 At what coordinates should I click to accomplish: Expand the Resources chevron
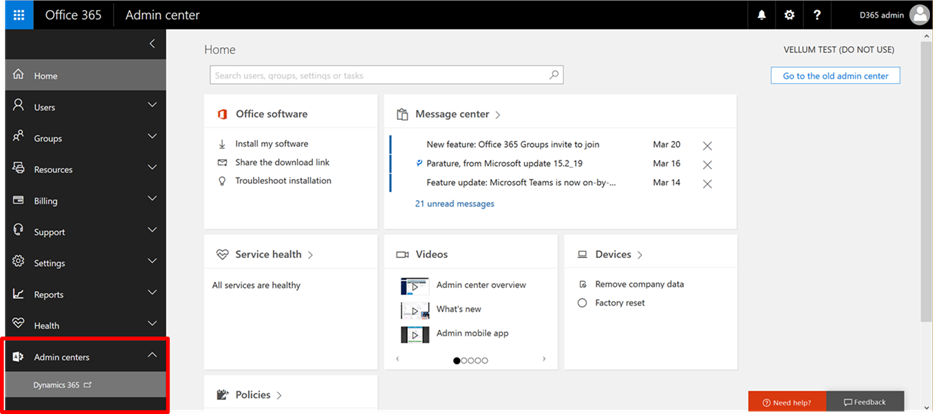[152, 167]
